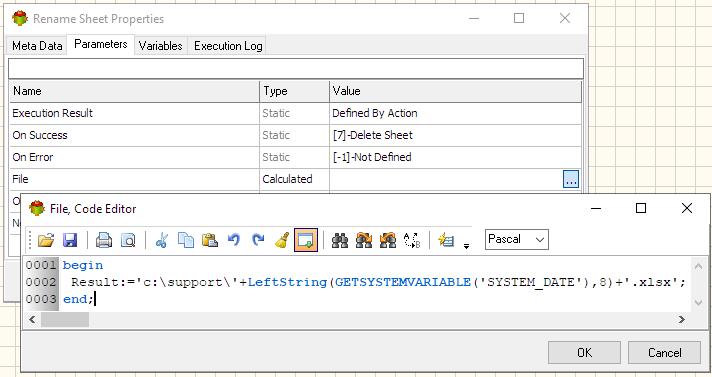Click the Type column header
Viewport: 712px width, 377px height.
click(x=294, y=91)
